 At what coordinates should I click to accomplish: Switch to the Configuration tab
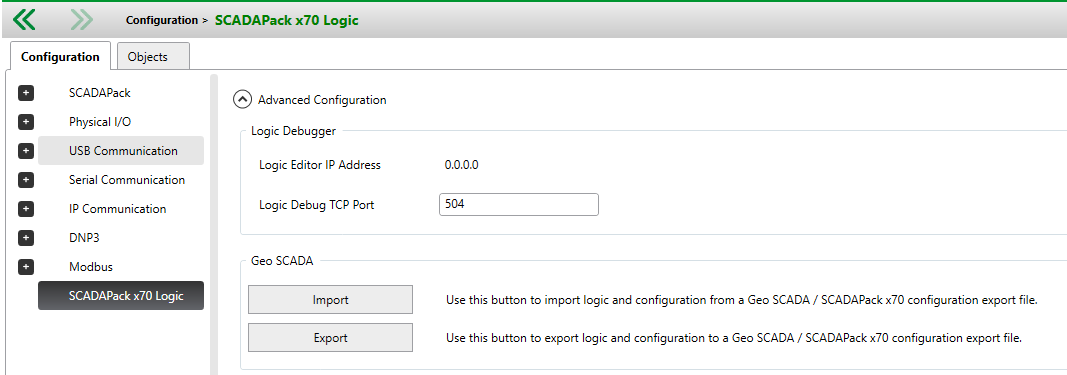[60, 56]
